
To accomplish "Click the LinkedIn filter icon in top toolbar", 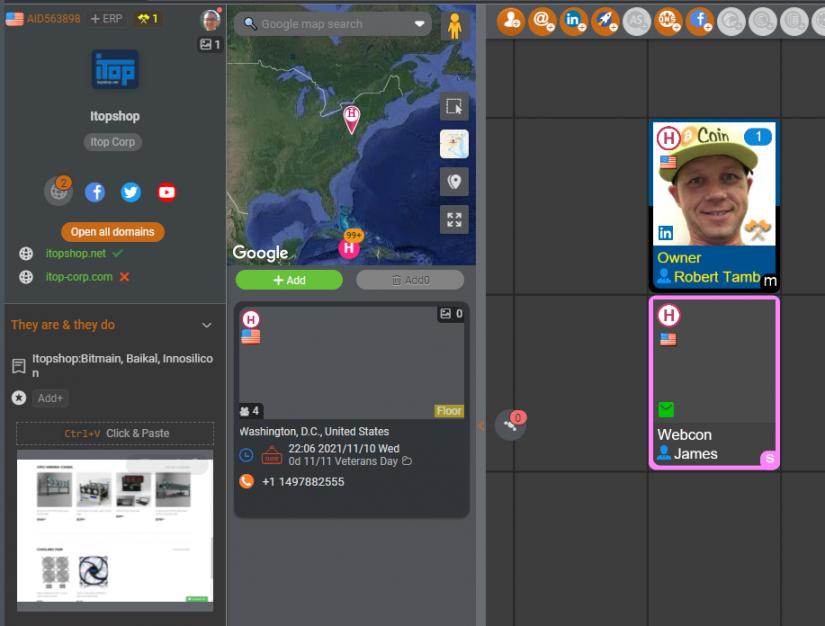I will point(575,19).
